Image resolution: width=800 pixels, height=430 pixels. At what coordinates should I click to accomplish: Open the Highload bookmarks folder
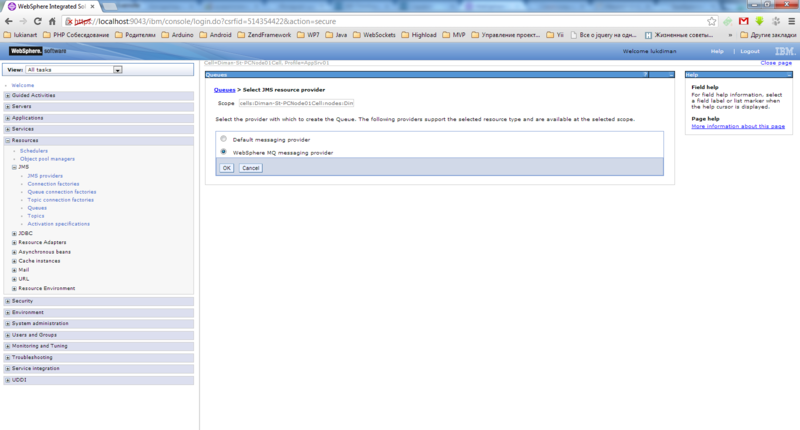point(419,35)
